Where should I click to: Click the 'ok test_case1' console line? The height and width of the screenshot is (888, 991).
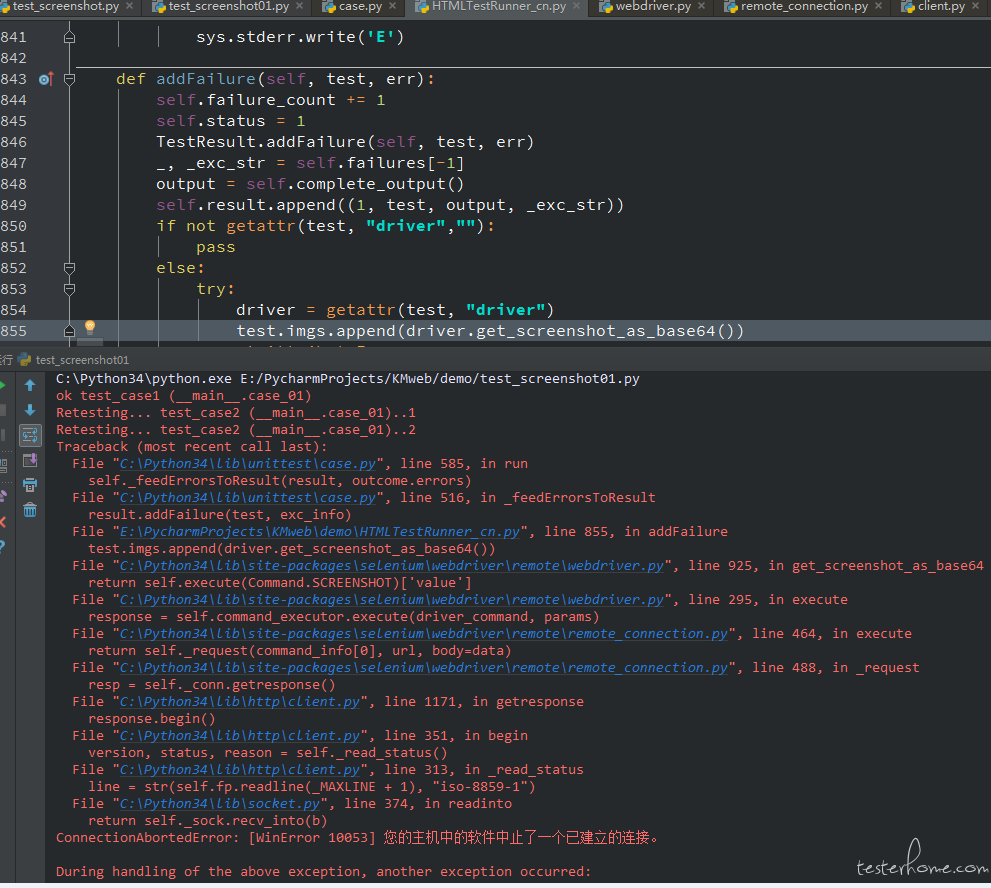[183, 396]
